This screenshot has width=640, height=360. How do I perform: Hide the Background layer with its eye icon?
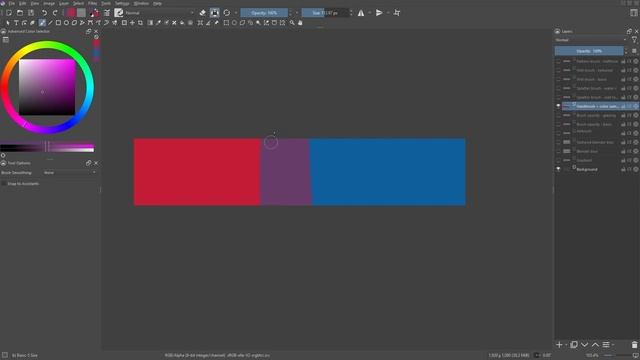[x=558, y=169]
